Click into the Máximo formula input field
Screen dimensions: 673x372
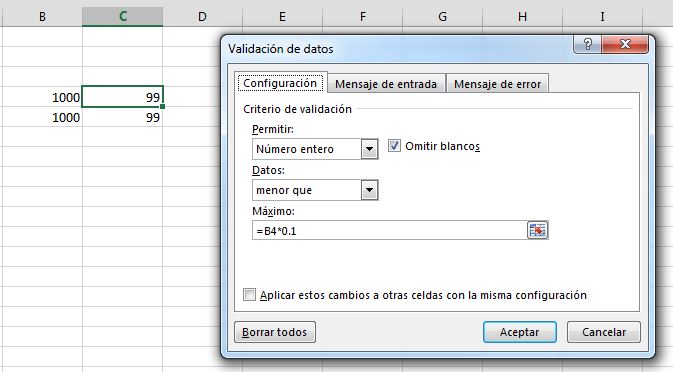click(389, 230)
